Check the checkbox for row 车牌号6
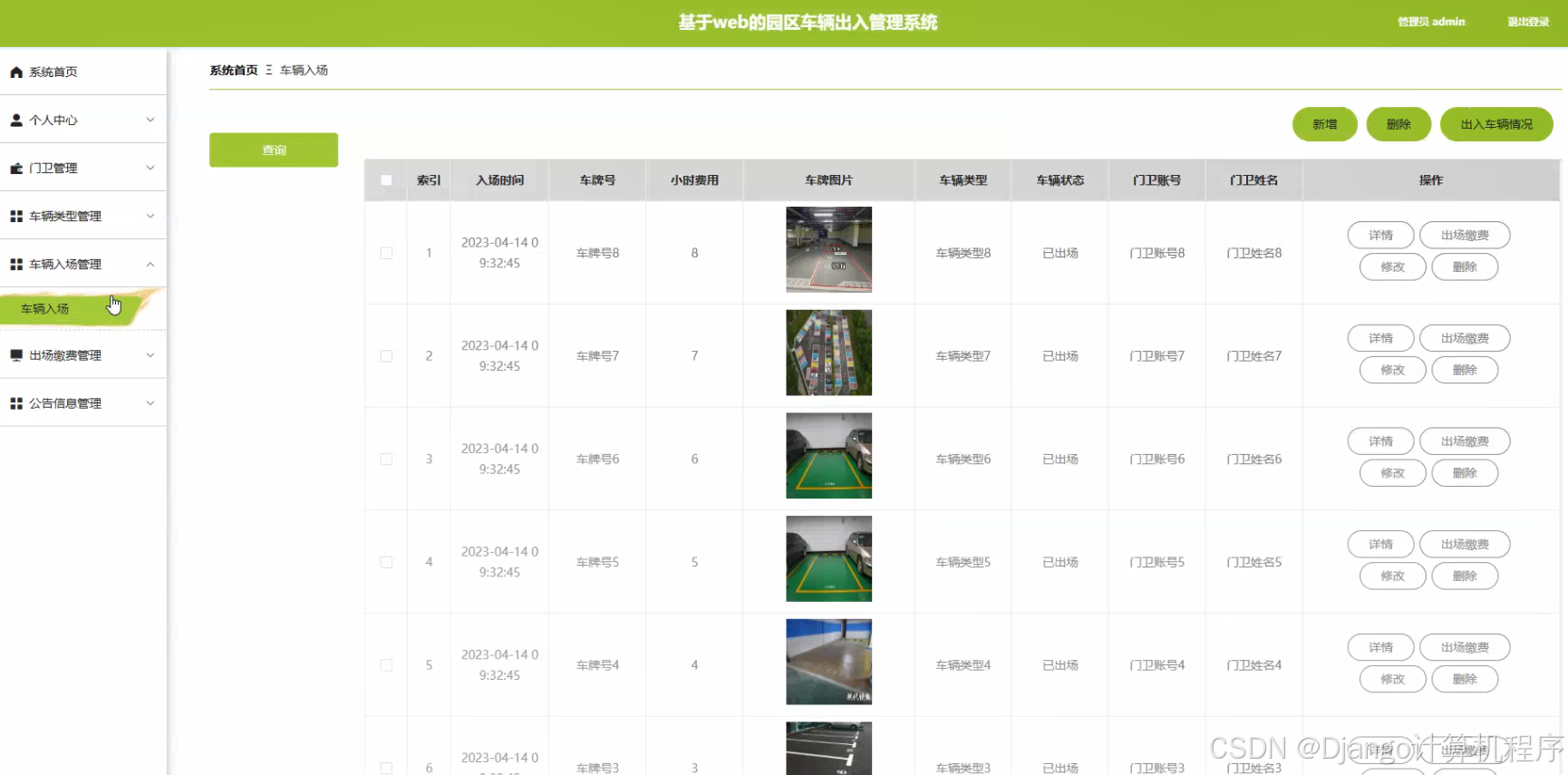The image size is (1568, 775). point(386,460)
